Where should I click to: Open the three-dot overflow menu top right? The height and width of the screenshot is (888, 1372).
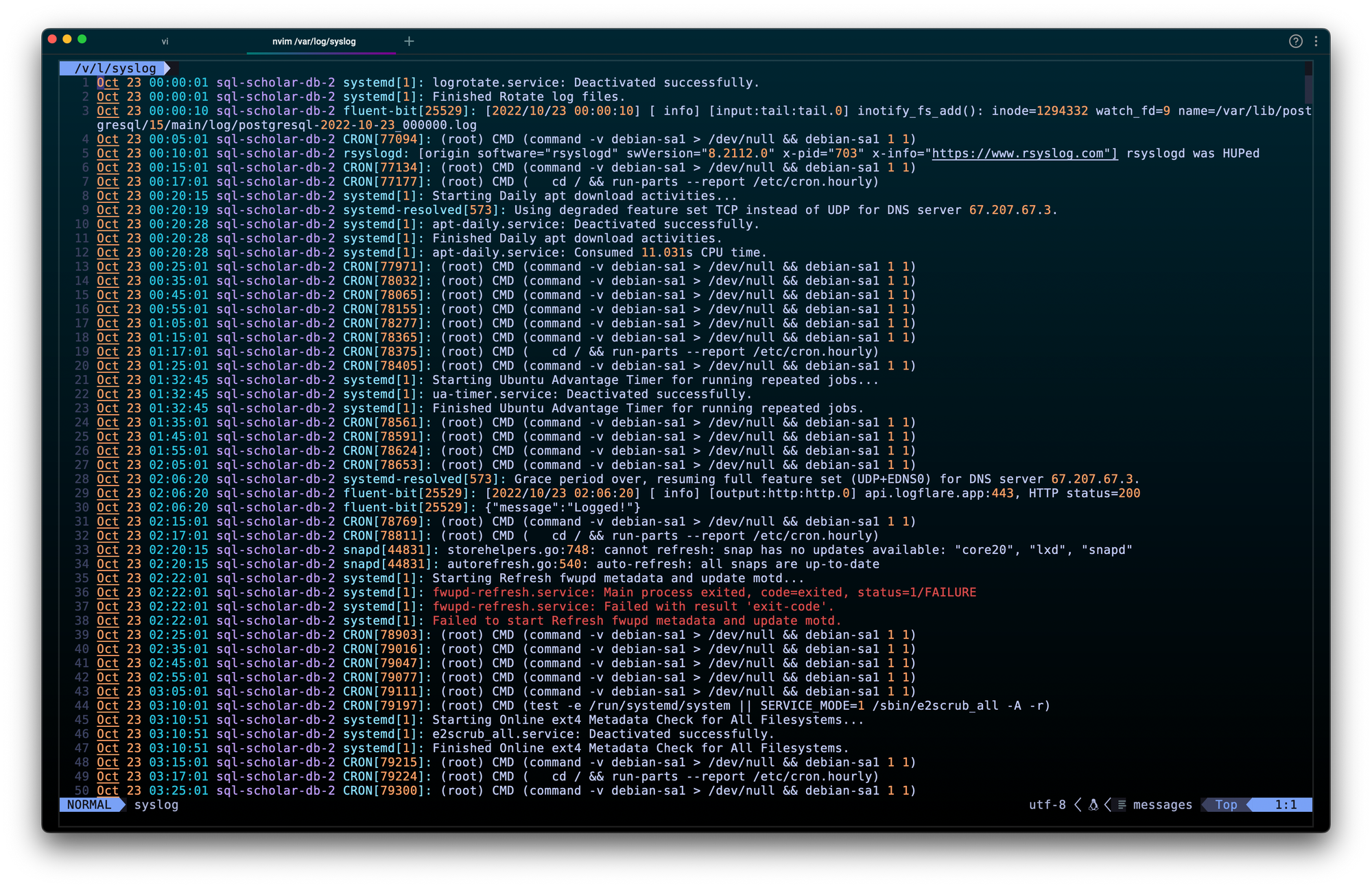(1317, 41)
